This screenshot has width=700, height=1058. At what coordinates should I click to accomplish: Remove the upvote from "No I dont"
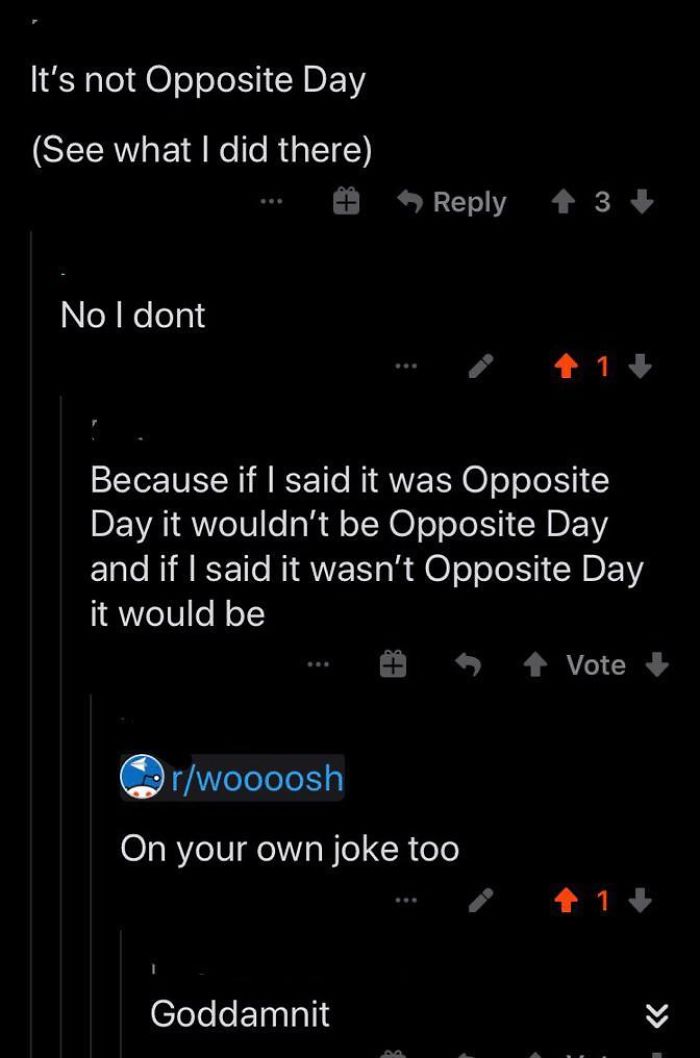[x=566, y=366]
